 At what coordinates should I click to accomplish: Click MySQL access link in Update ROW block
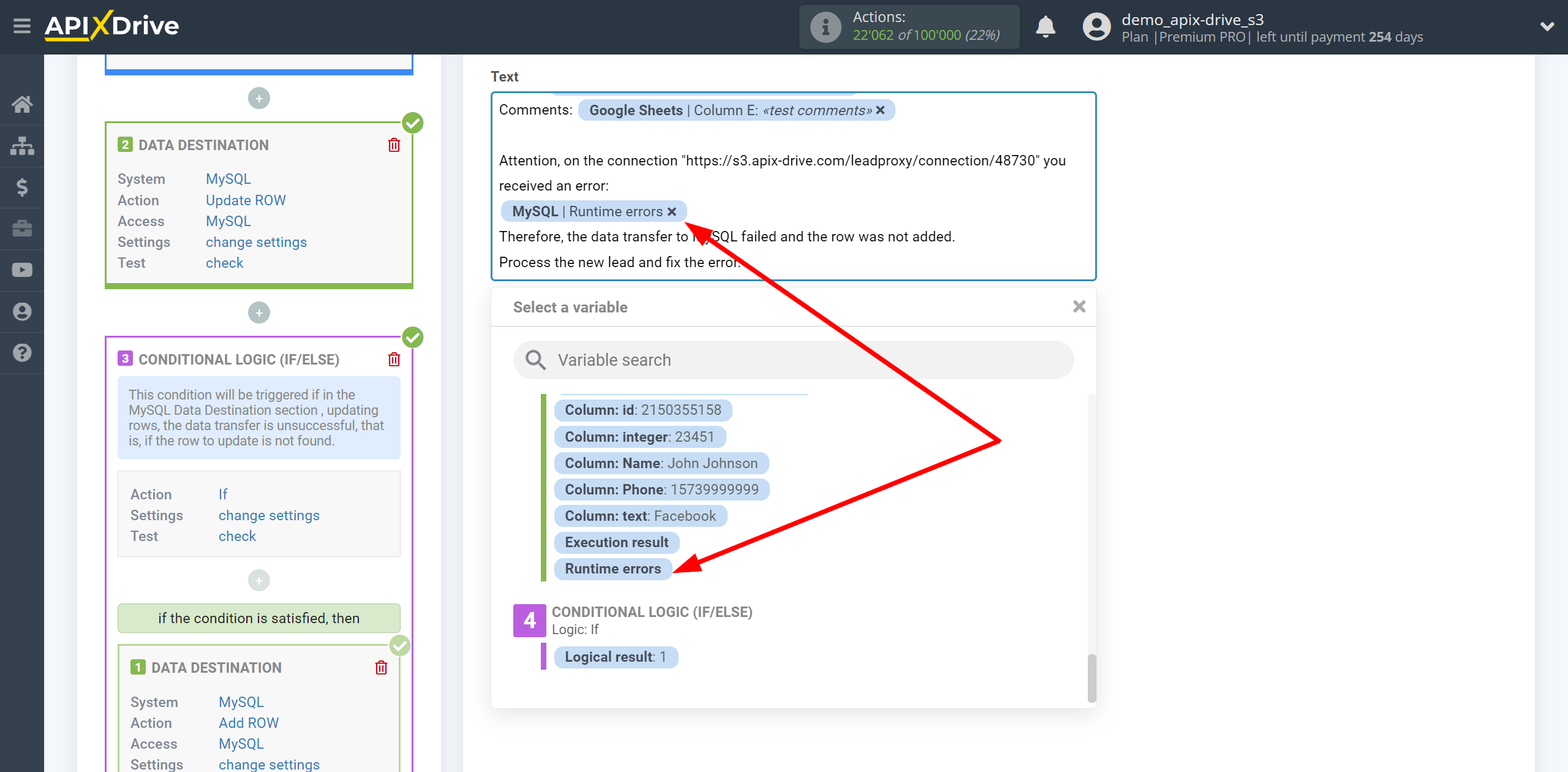[228, 221]
